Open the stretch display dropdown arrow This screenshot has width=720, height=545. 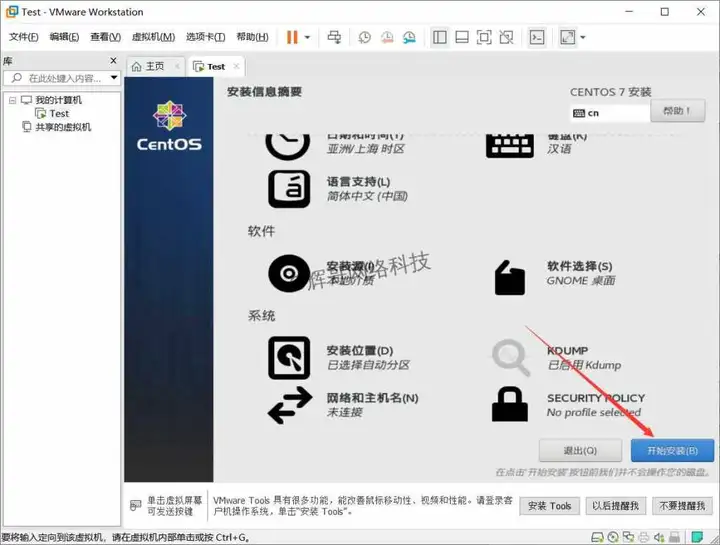tap(583, 37)
